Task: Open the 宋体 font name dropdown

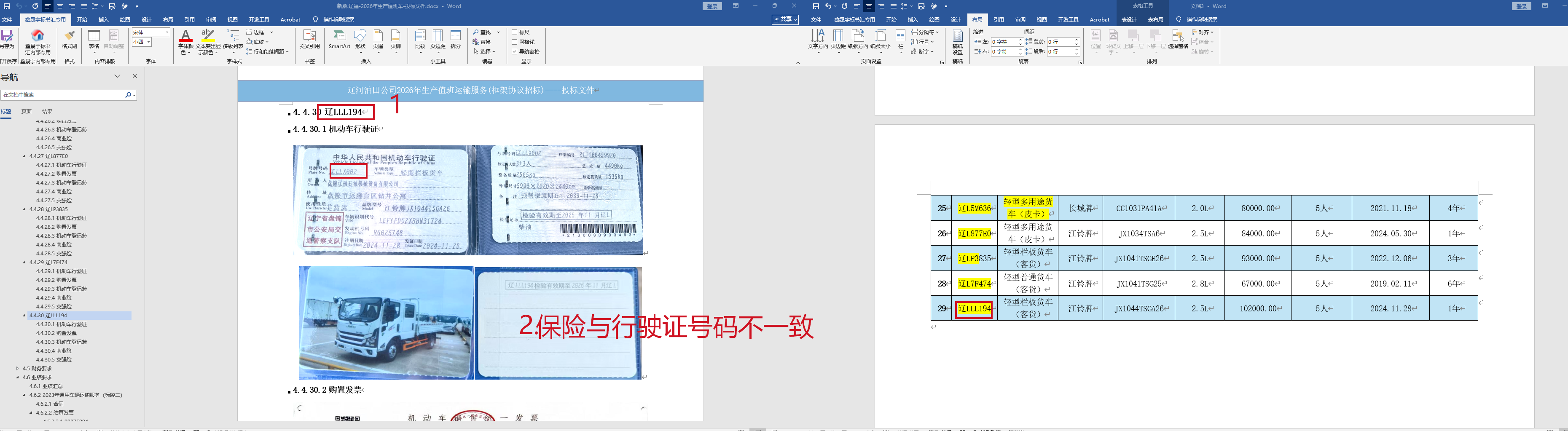Action: click(x=167, y=32)
